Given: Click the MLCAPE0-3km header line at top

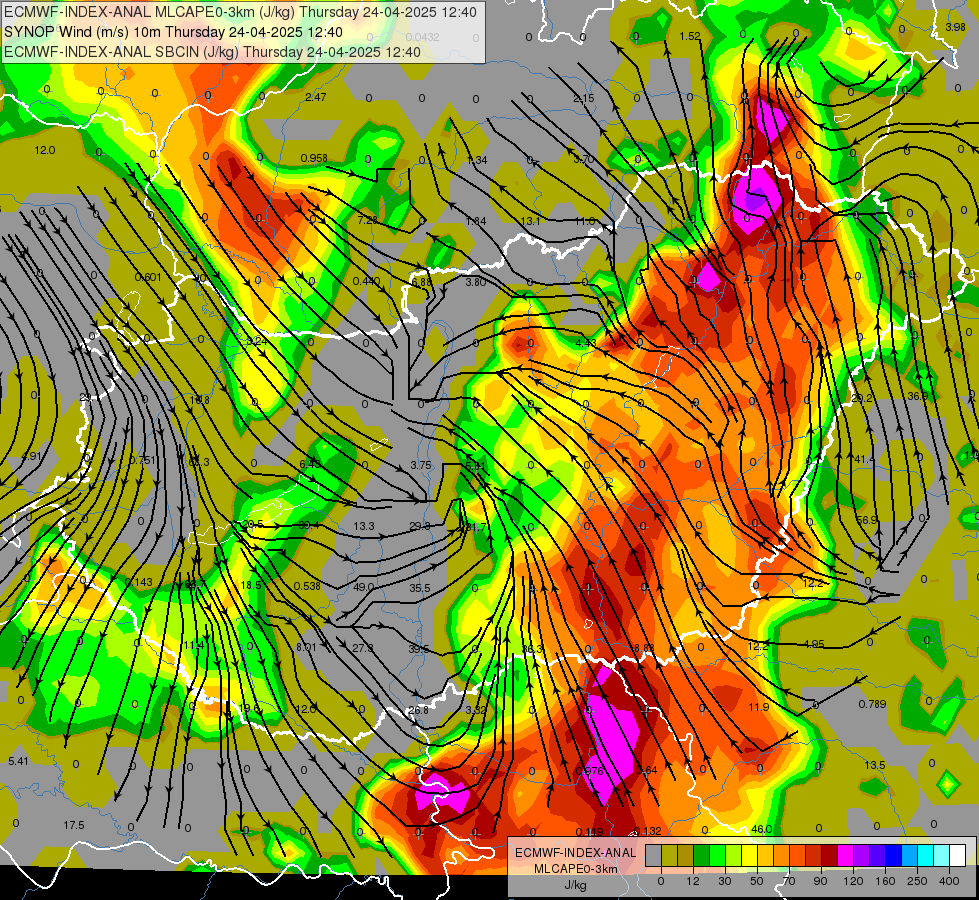Looking at the screenshot, I should click(x=240, y=12).
